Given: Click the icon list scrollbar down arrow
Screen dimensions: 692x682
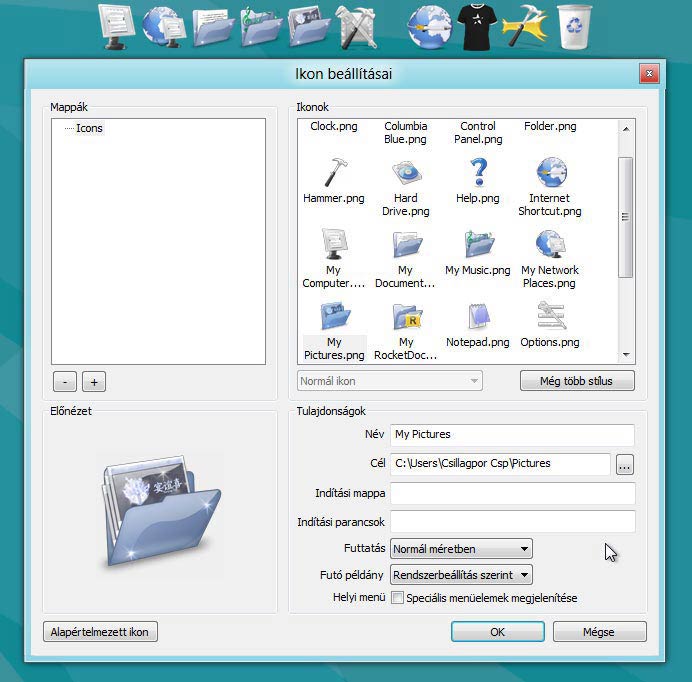Looking at the screenshot, I should (x=626, y=355).
